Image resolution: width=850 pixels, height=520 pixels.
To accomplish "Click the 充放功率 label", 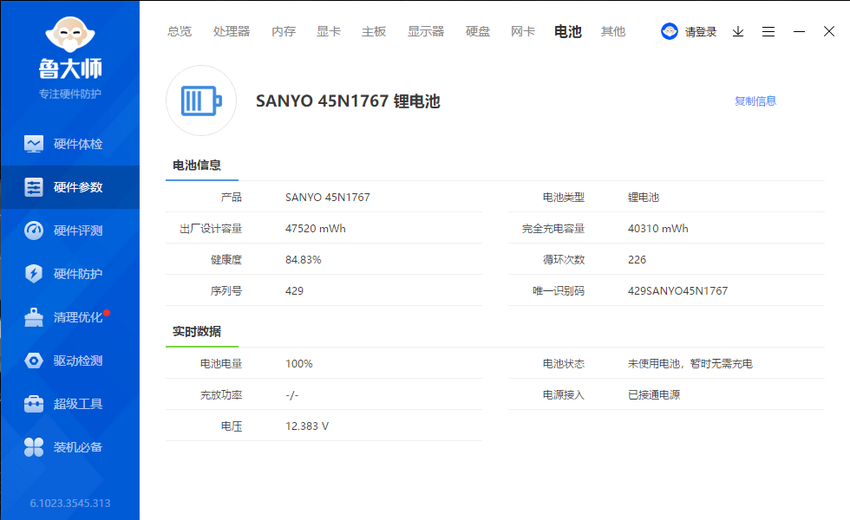I will (x=221, y=395).
